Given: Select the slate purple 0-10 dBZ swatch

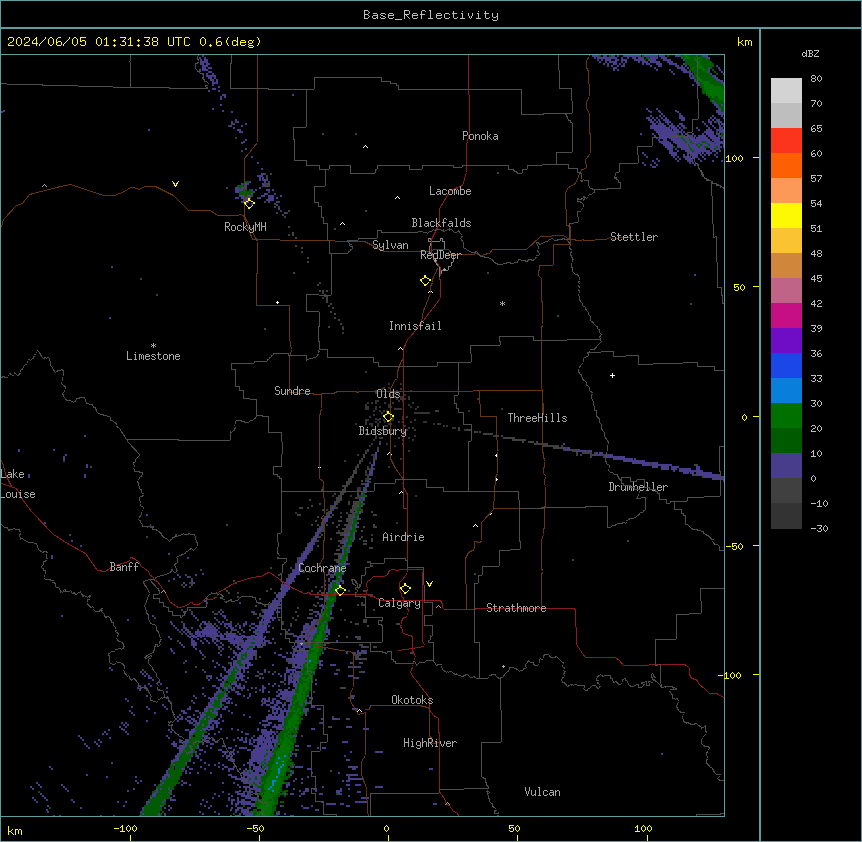Looking at the screenshot, I should coord(786,466).
